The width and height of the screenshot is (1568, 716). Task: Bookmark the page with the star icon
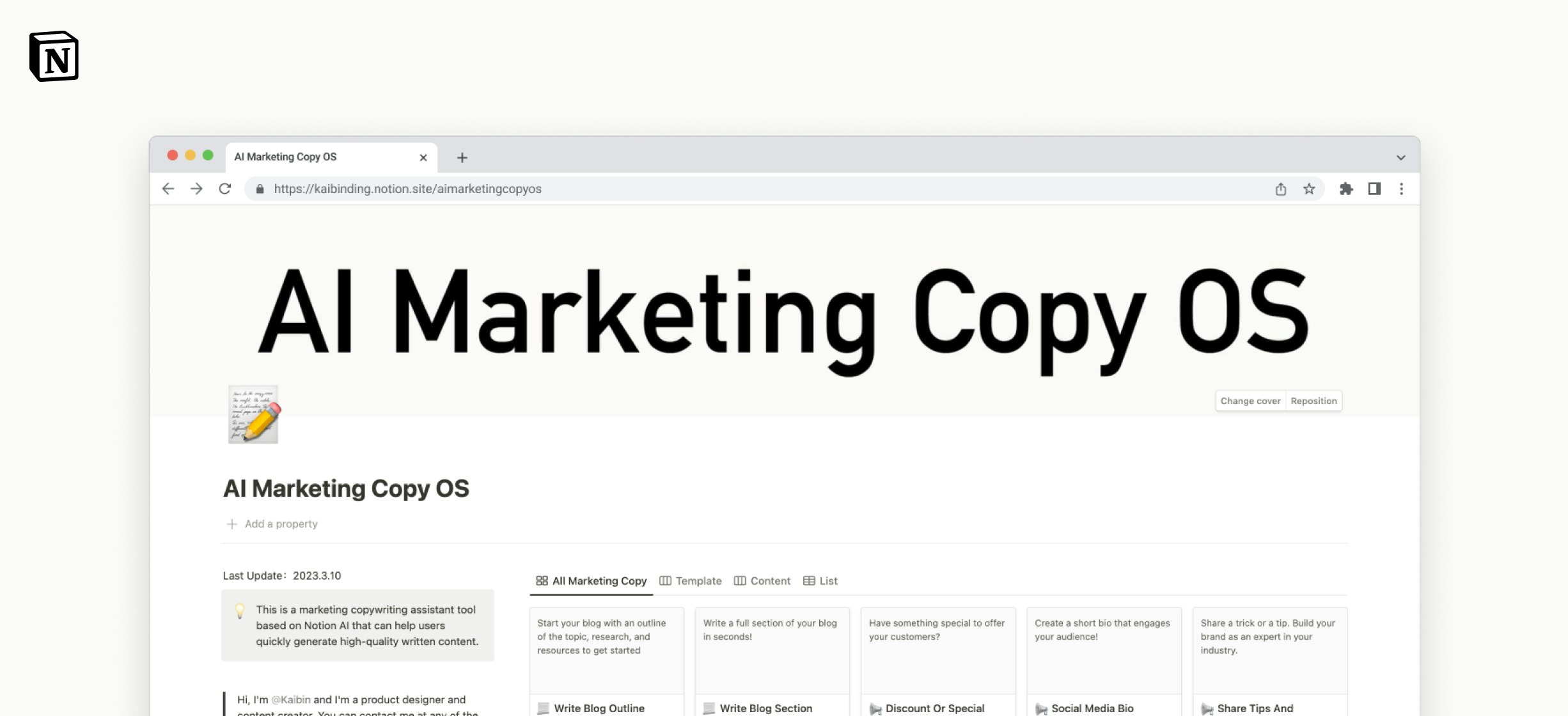1309,189
